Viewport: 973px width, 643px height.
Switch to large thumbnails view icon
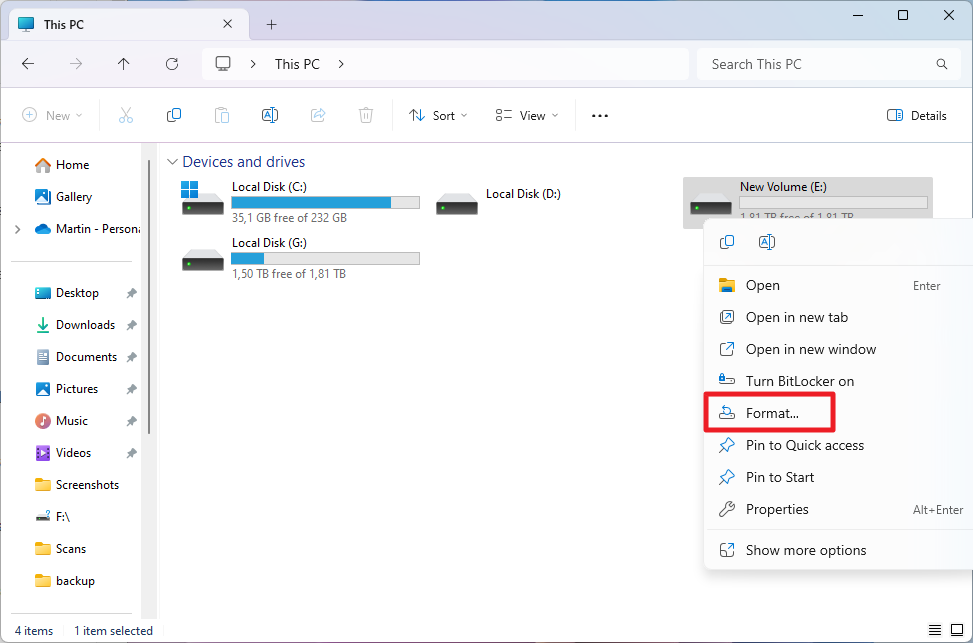click(x=956, y=631)
